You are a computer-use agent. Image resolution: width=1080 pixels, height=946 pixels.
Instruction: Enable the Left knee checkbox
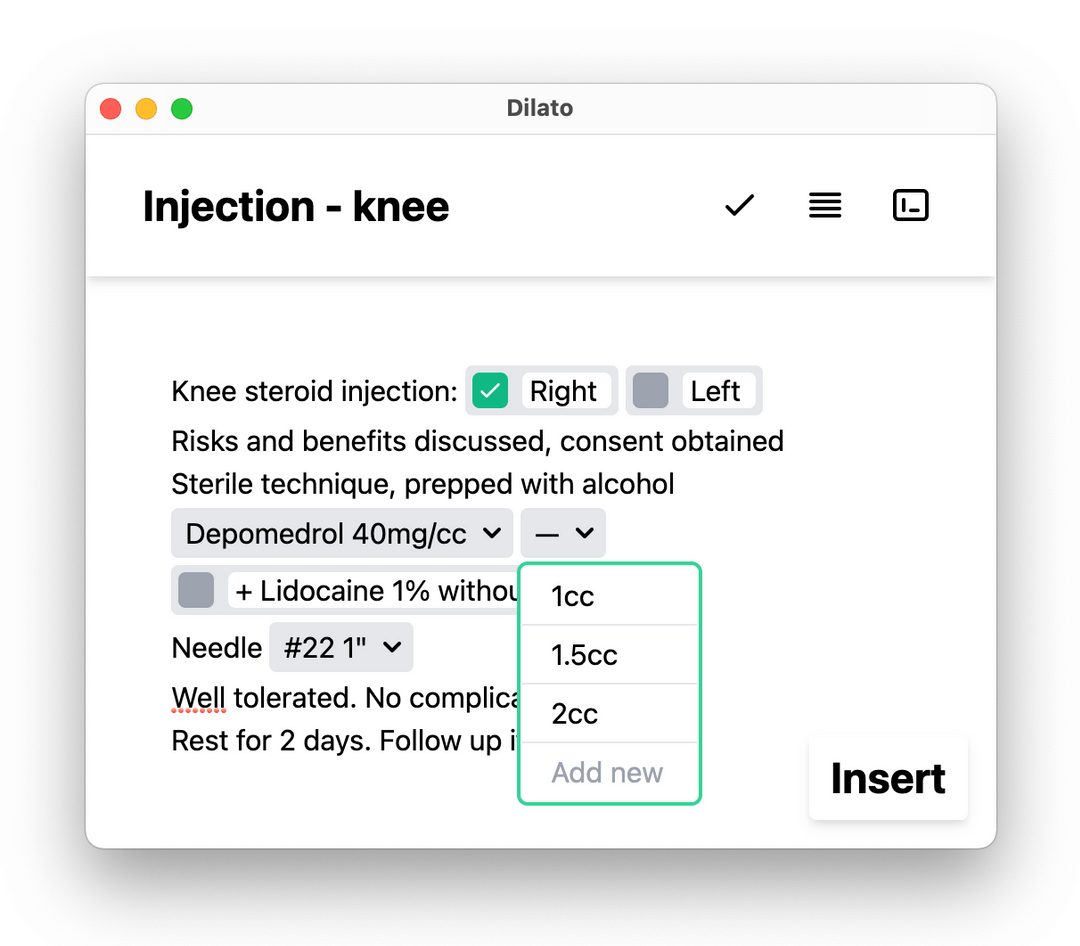650,390
